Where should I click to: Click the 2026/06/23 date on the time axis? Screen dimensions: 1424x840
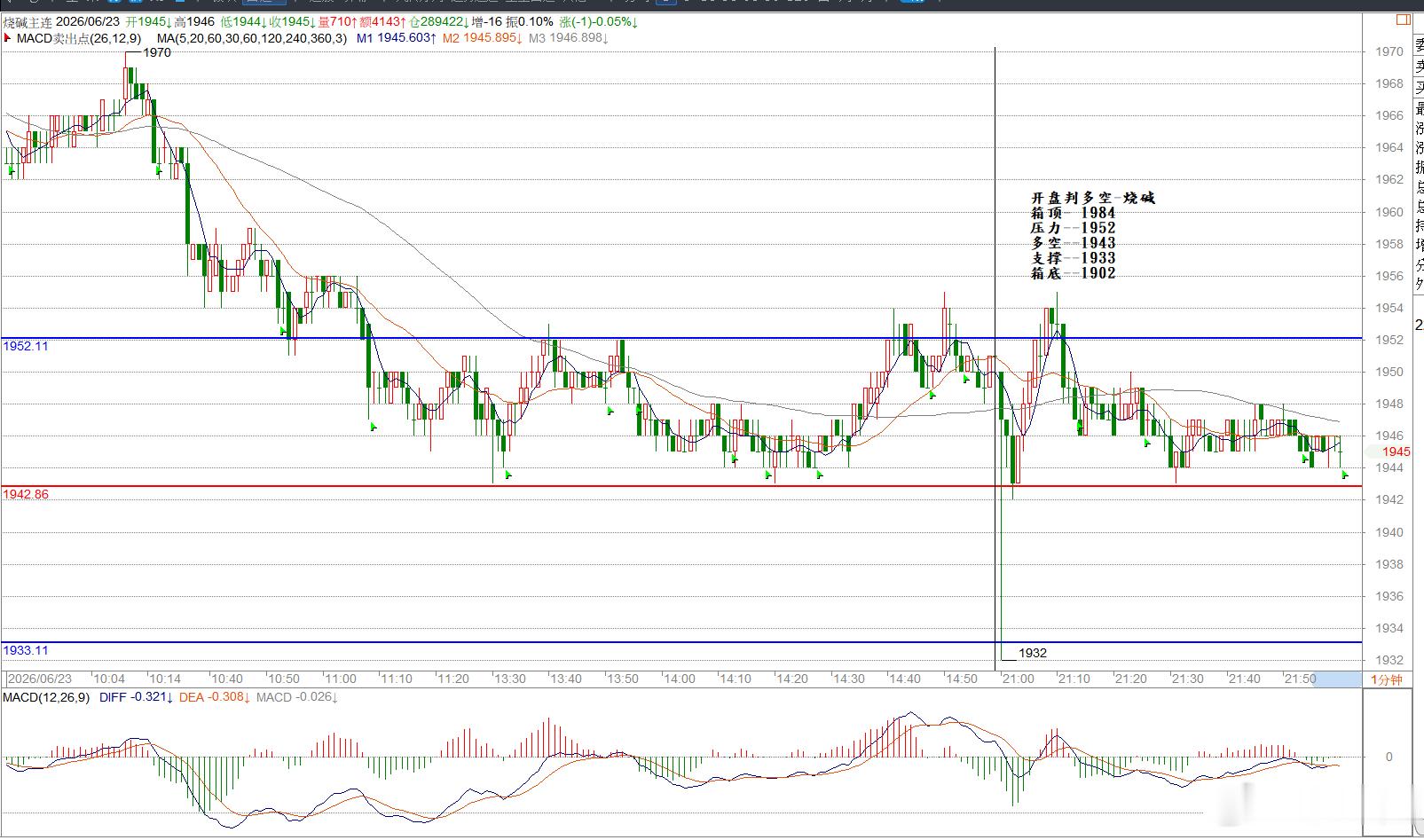(39, 679)
